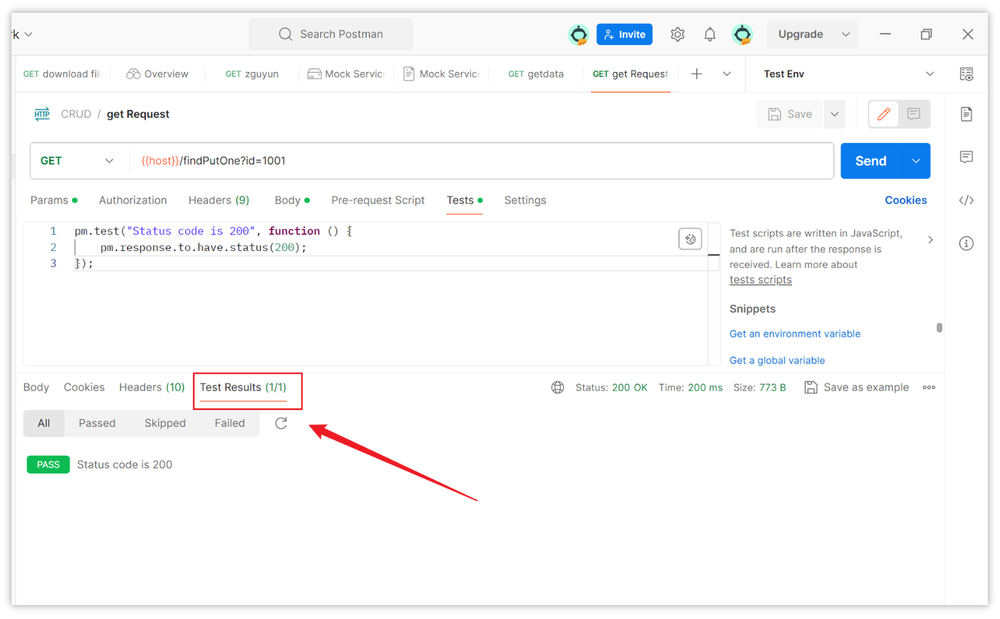Click the request URL input field

[x=450, y=160]
